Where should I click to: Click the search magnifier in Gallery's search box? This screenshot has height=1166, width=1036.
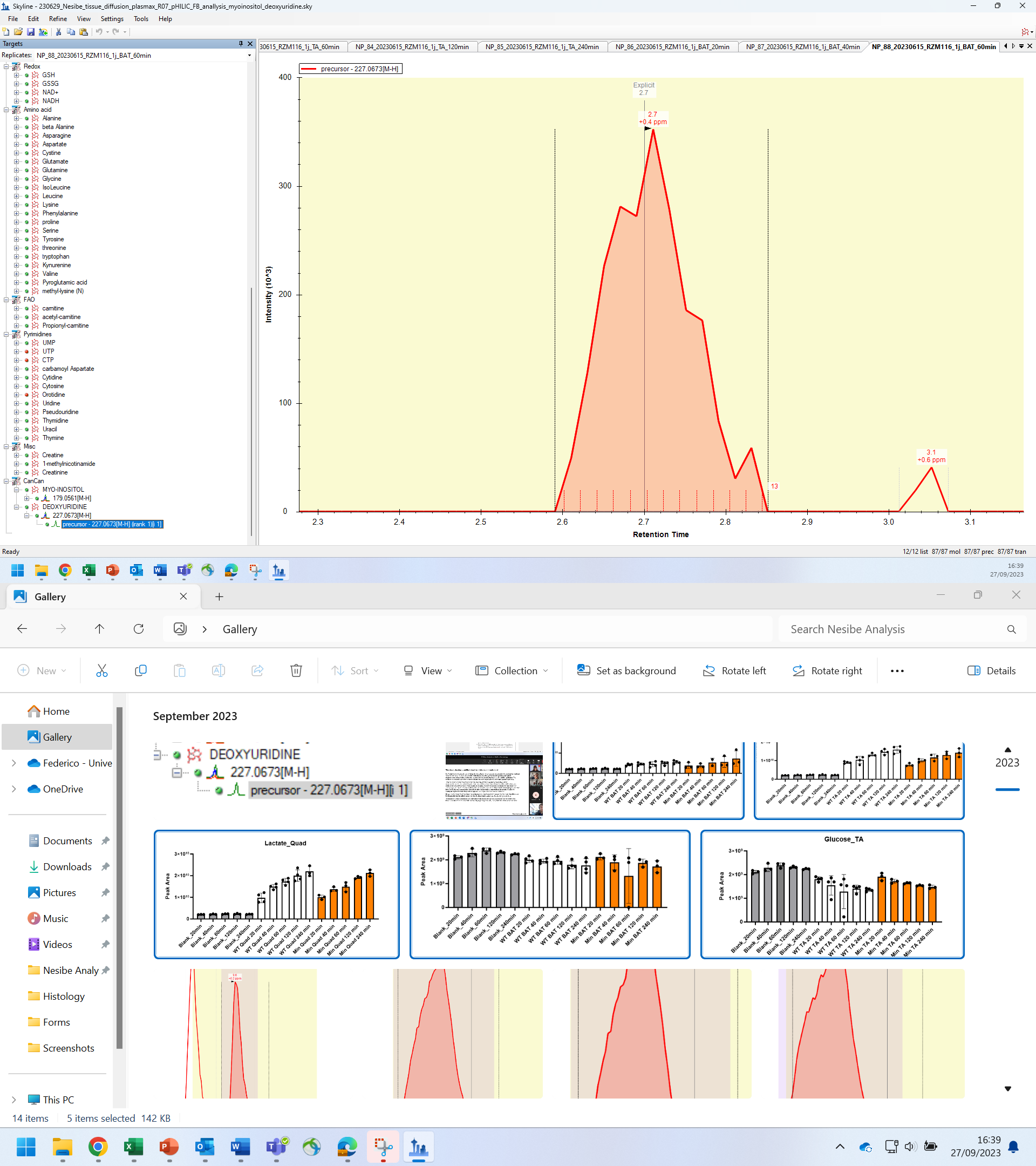pyautogui.click(x=1012, y=629)
